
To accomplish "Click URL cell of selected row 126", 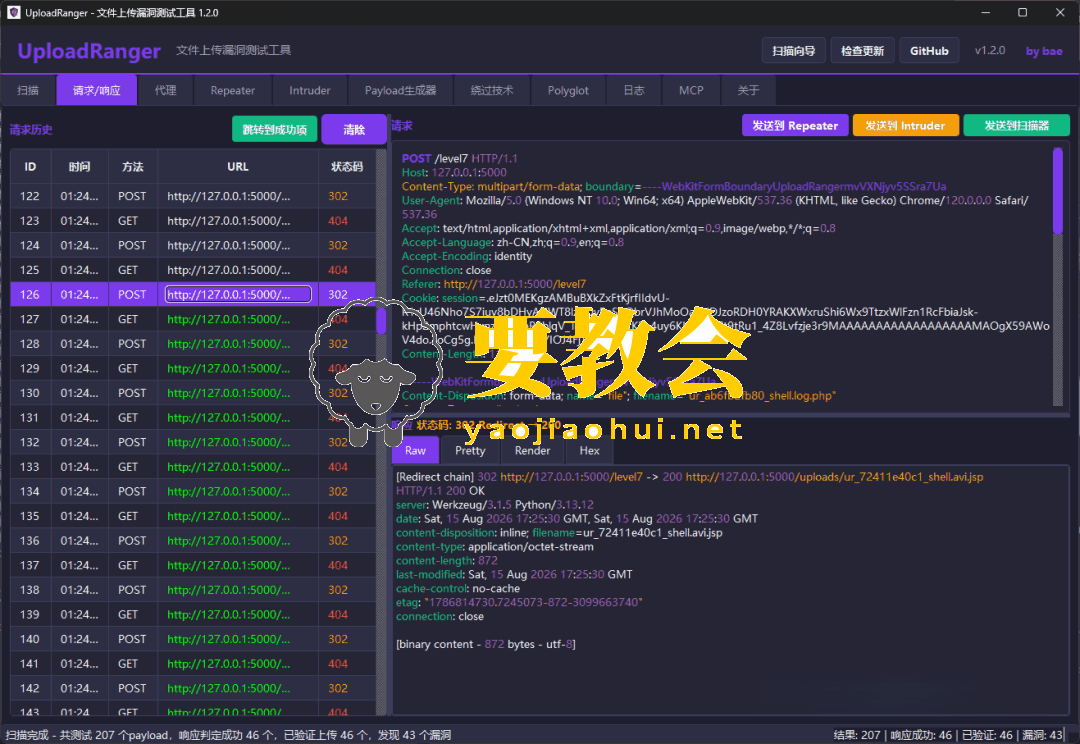I will click(x=238, y=295).
